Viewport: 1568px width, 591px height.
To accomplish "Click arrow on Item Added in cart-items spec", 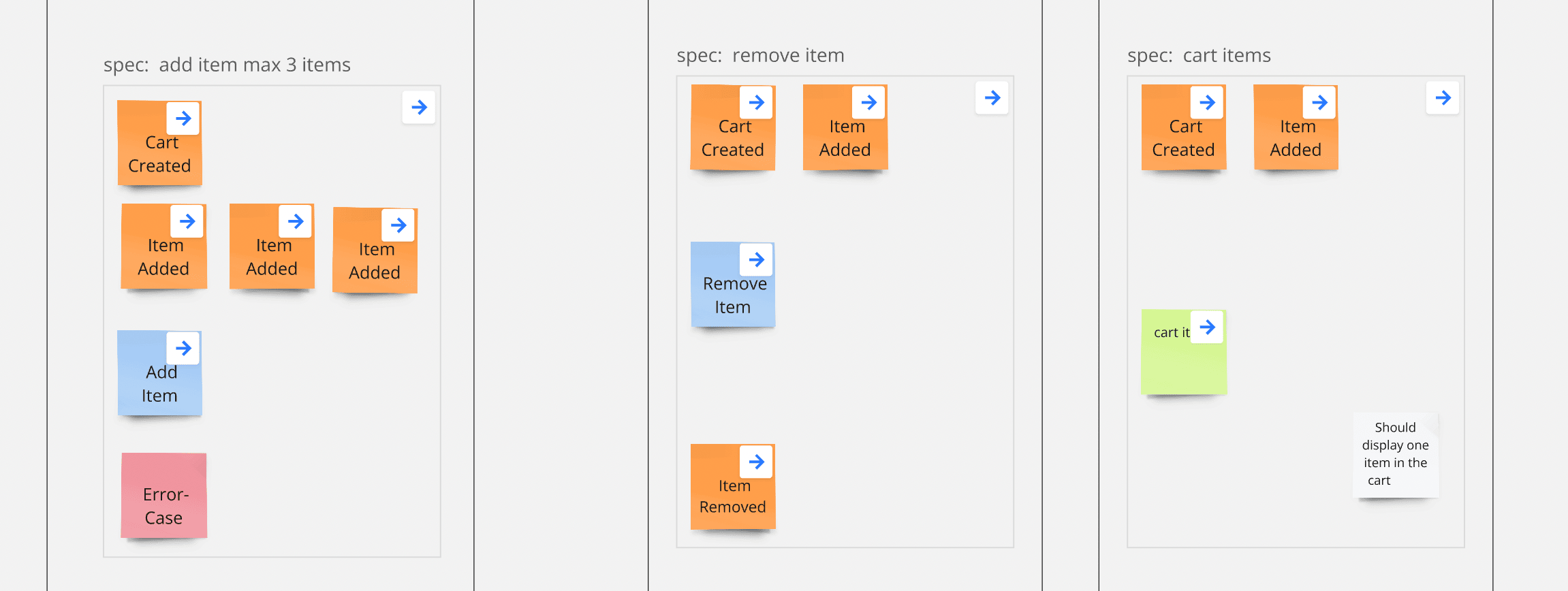I will tap(1319, 103).
